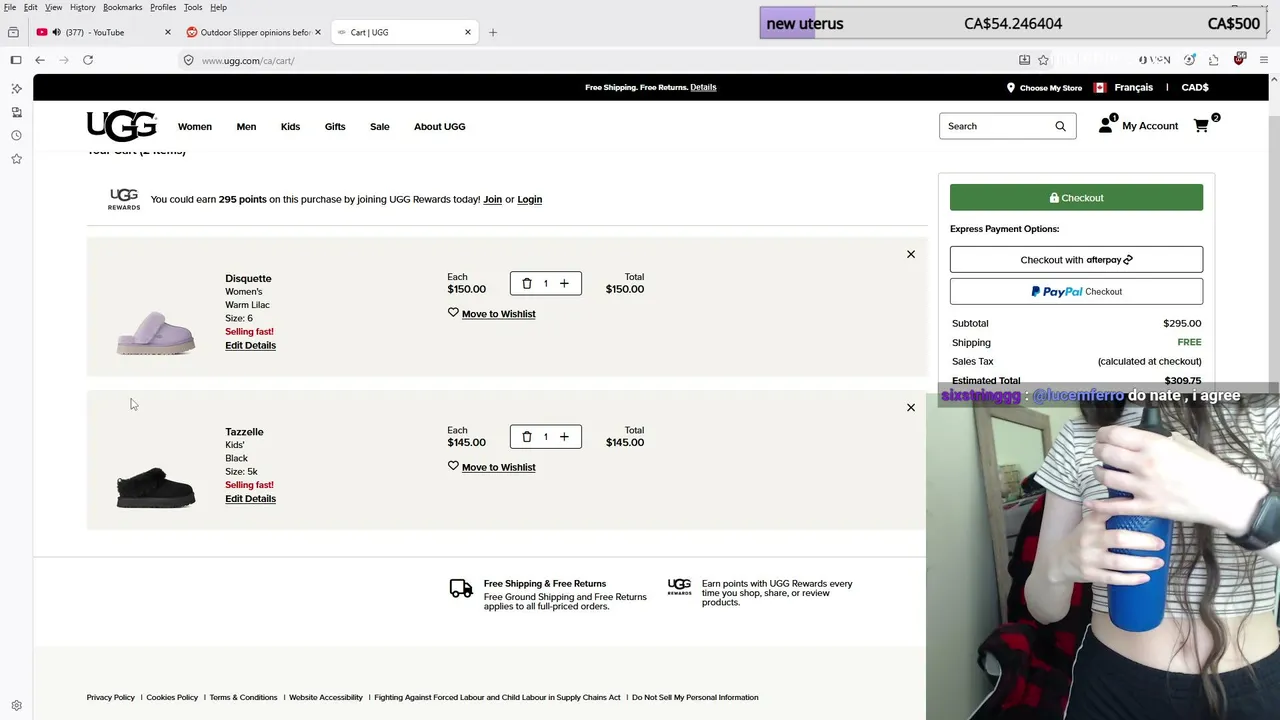Click the heart icon for Tazzelle wishlist

click(x=453, y=466)
